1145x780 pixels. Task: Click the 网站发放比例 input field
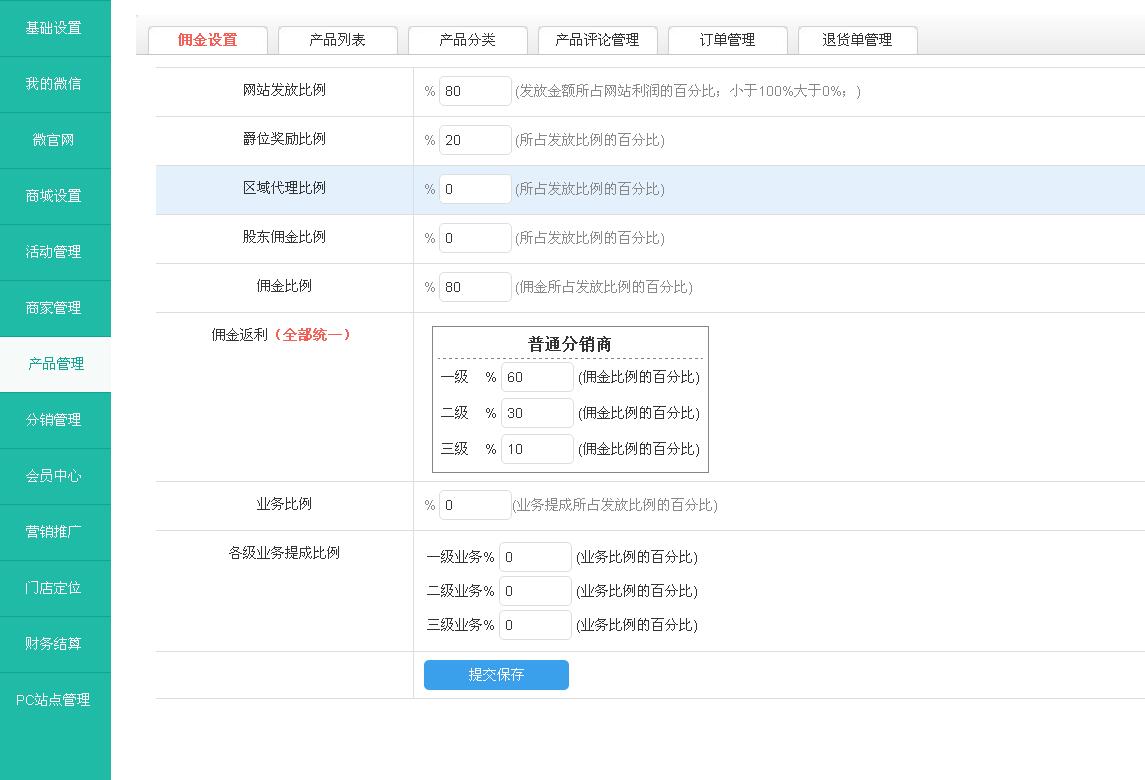coord(475,91)
